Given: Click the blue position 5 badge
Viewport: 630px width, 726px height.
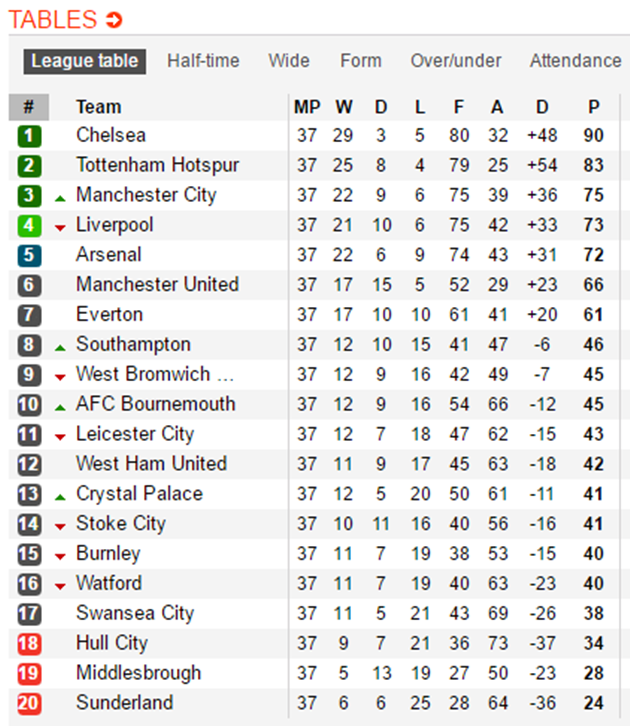Looking at the screenshot, I should 29,256.
